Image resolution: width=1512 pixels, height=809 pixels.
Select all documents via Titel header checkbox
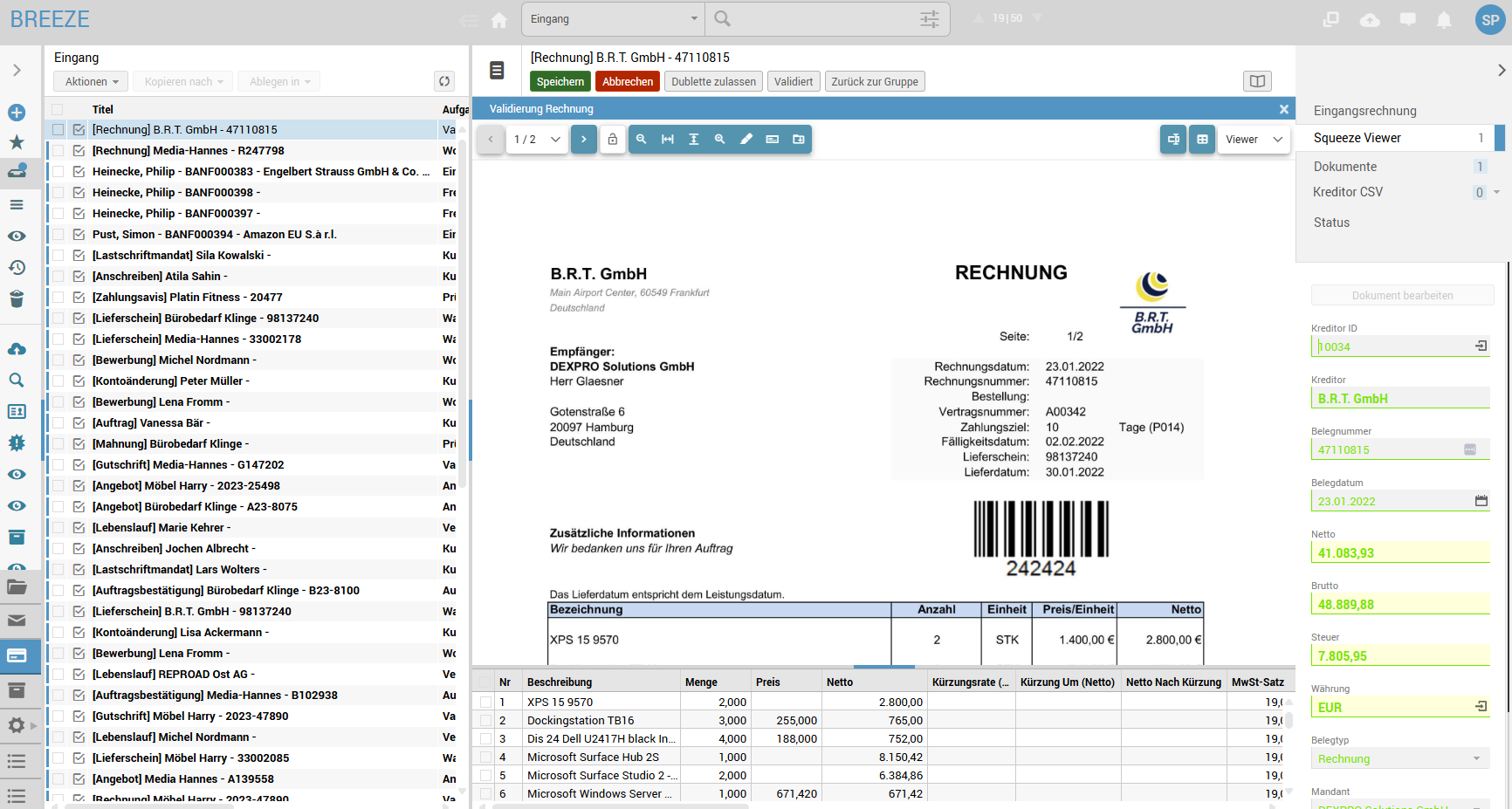pos(58,110)
